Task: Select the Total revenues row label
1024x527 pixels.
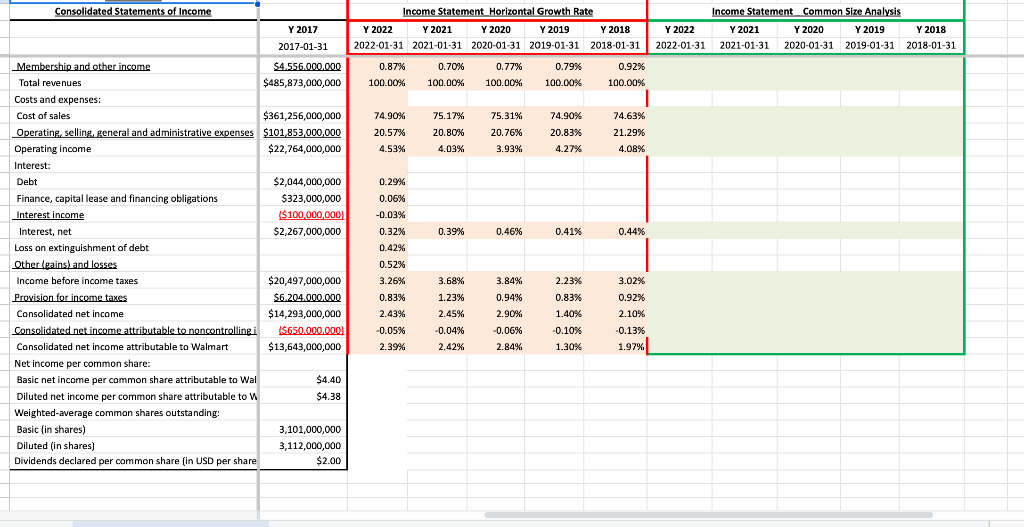Action: pyautogui.click(x=50, y=83)
